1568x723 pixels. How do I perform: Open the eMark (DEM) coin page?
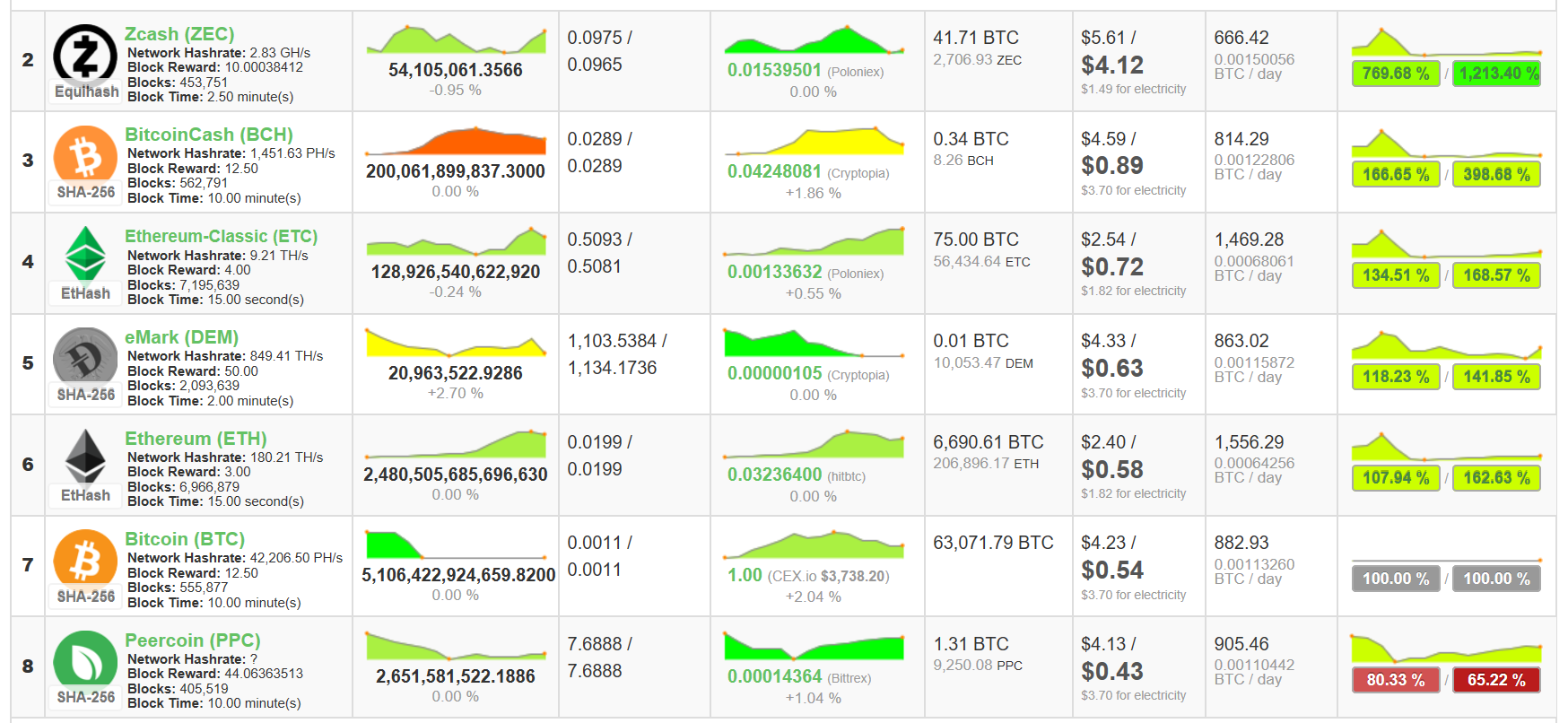181,337
